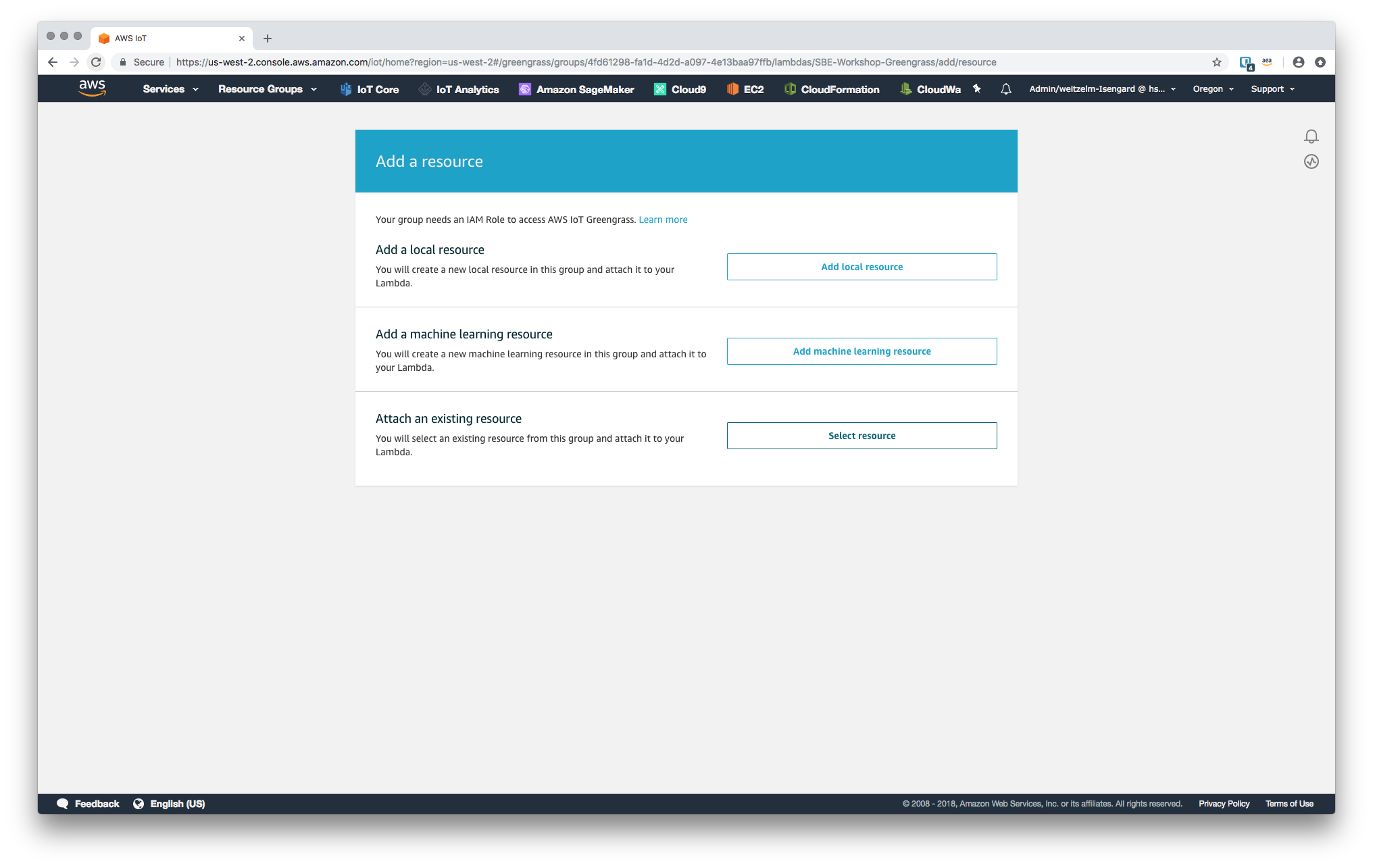Change language via English (US)
The image size is (1373, 868).
(x=177, y=804)
